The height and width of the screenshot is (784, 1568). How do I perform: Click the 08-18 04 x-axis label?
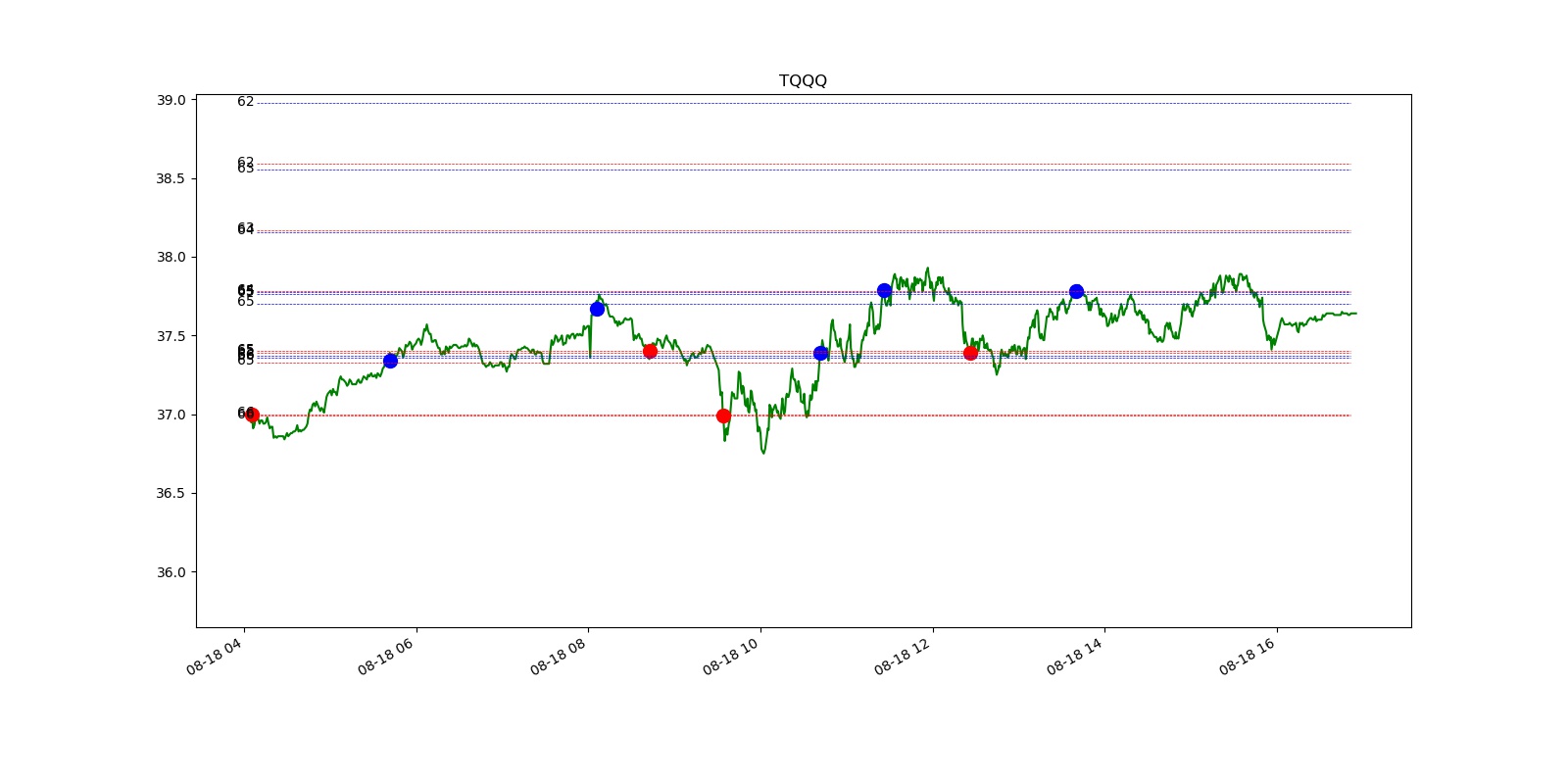(215, 656)
